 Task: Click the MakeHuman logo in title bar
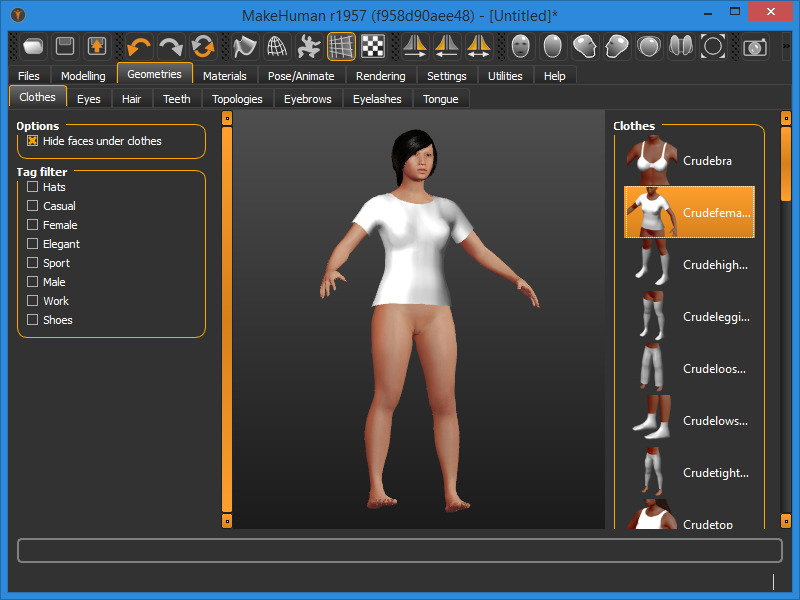coord(18,15)
